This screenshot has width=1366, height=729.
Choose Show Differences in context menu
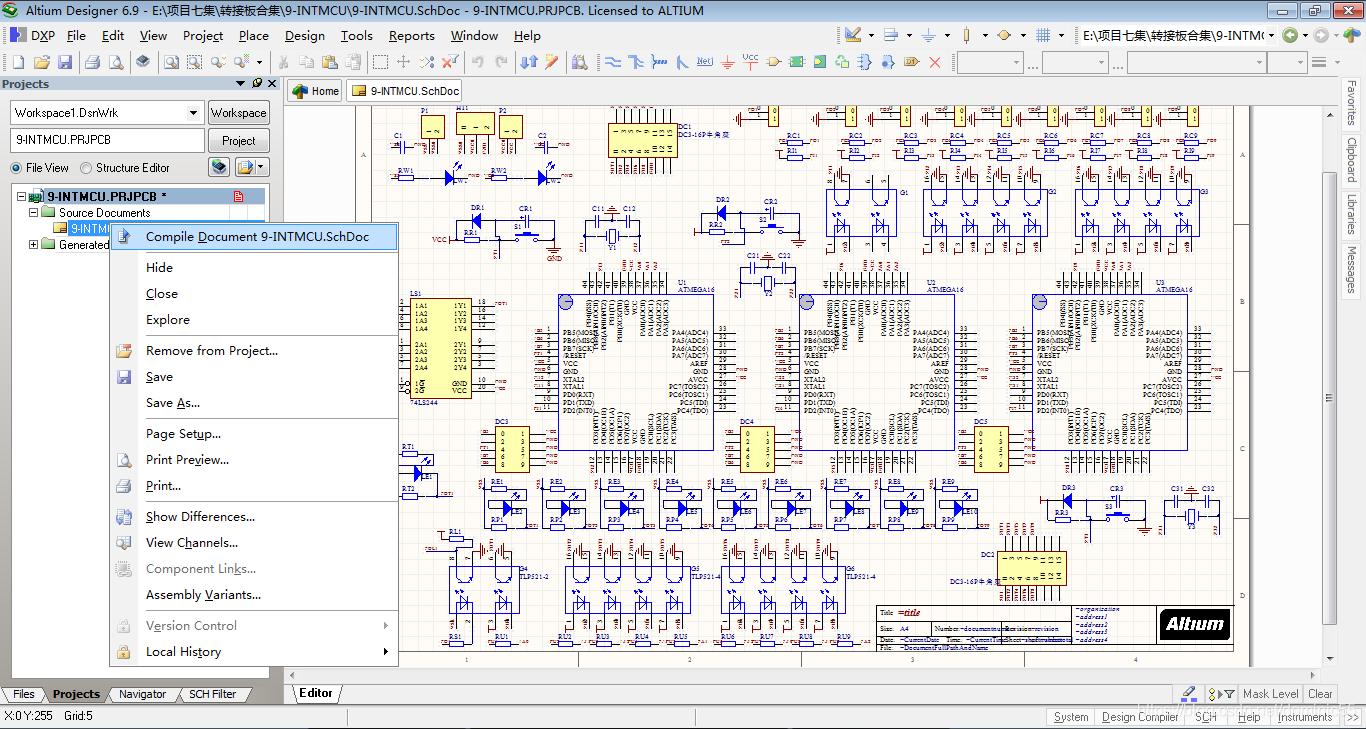pos(254,517)
